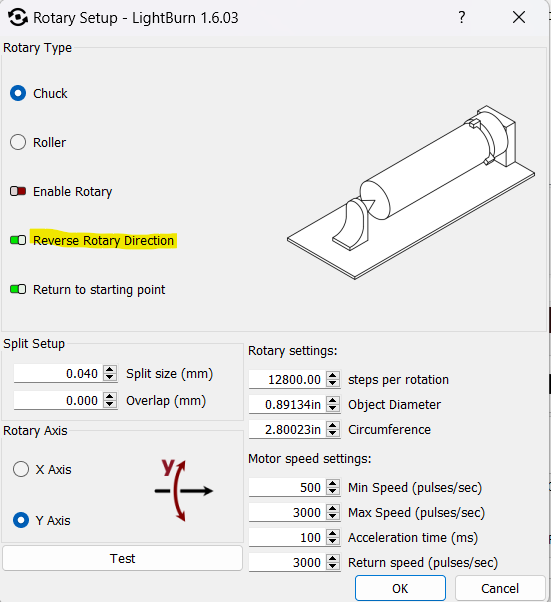551x602 pixels.
Task: Click the 'Split Setup' group label
Action: pyautogui.click(x=34, y=343)
